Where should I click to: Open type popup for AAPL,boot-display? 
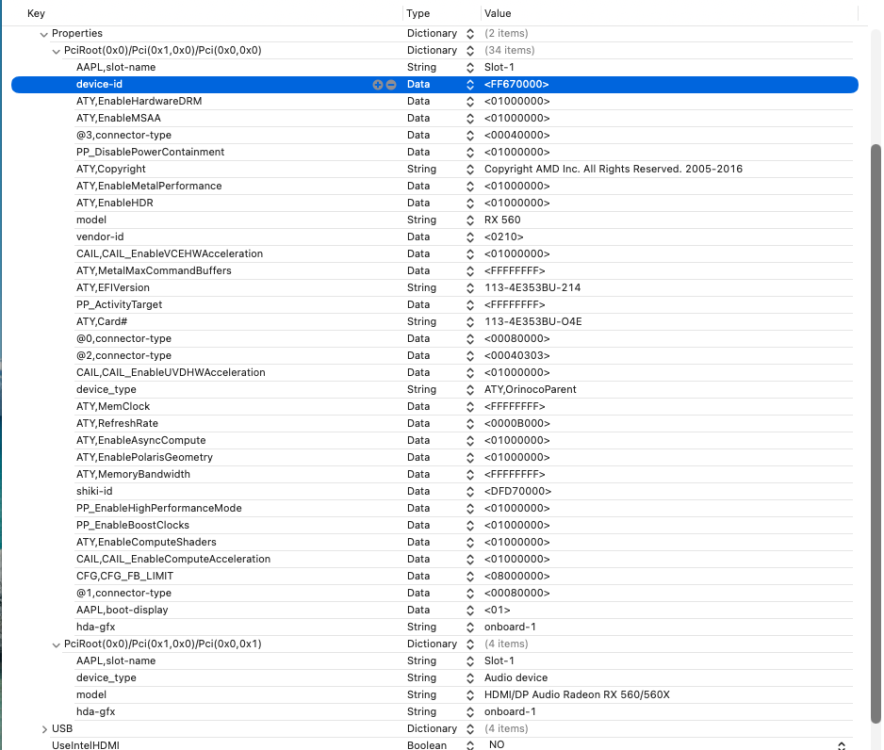(x=470, y=610)
